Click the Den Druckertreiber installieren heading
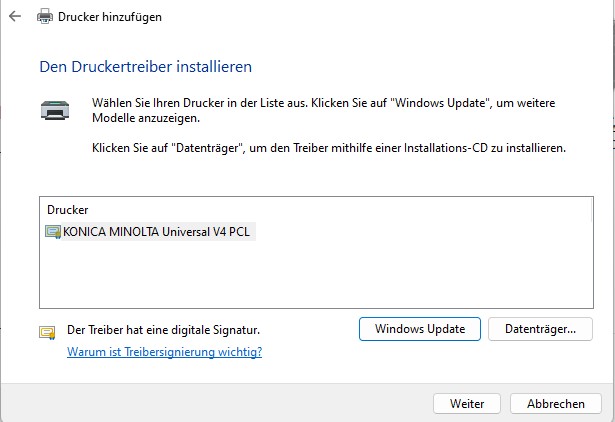Image resolution: width=615 pixels, height=422 pixels. click(146, 67)
